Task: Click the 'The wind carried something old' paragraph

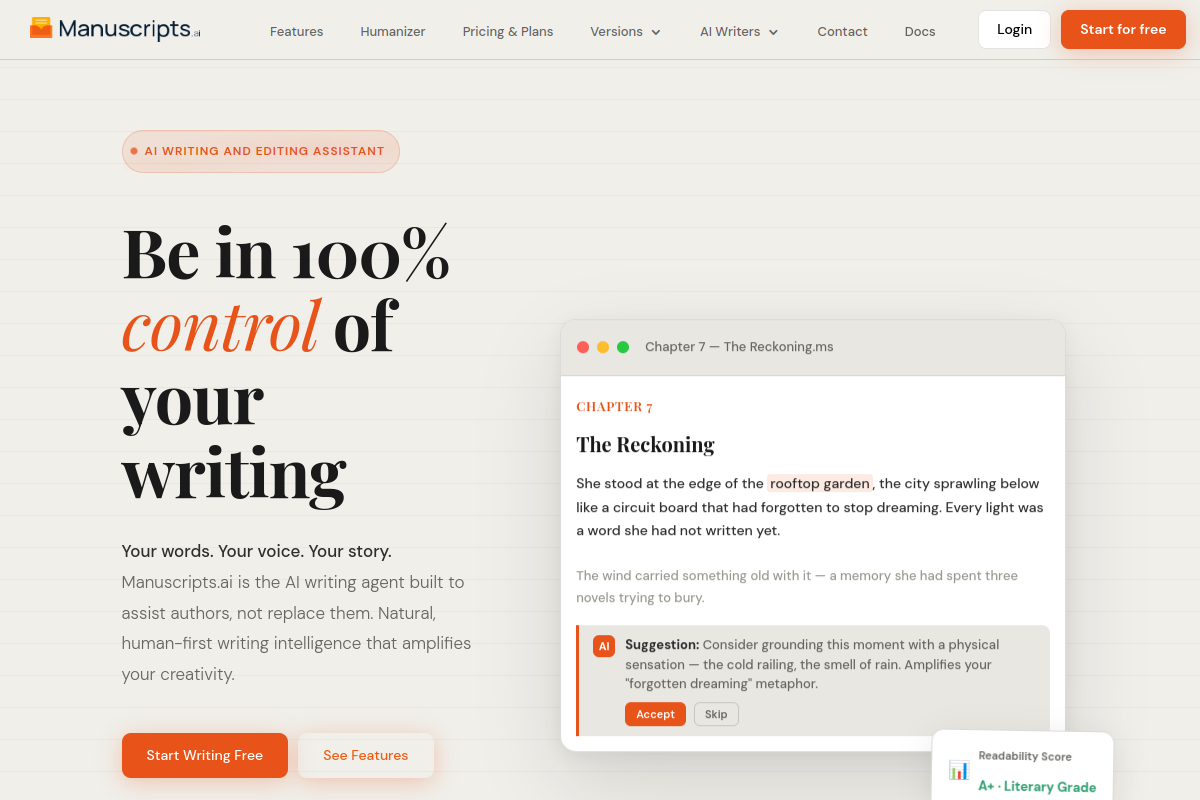Action: tap(797, 587)
